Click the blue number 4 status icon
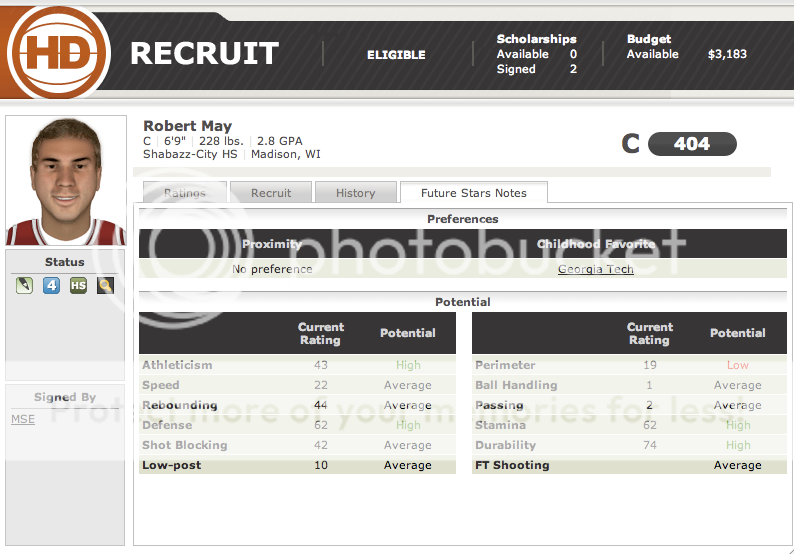 (51, 286)
